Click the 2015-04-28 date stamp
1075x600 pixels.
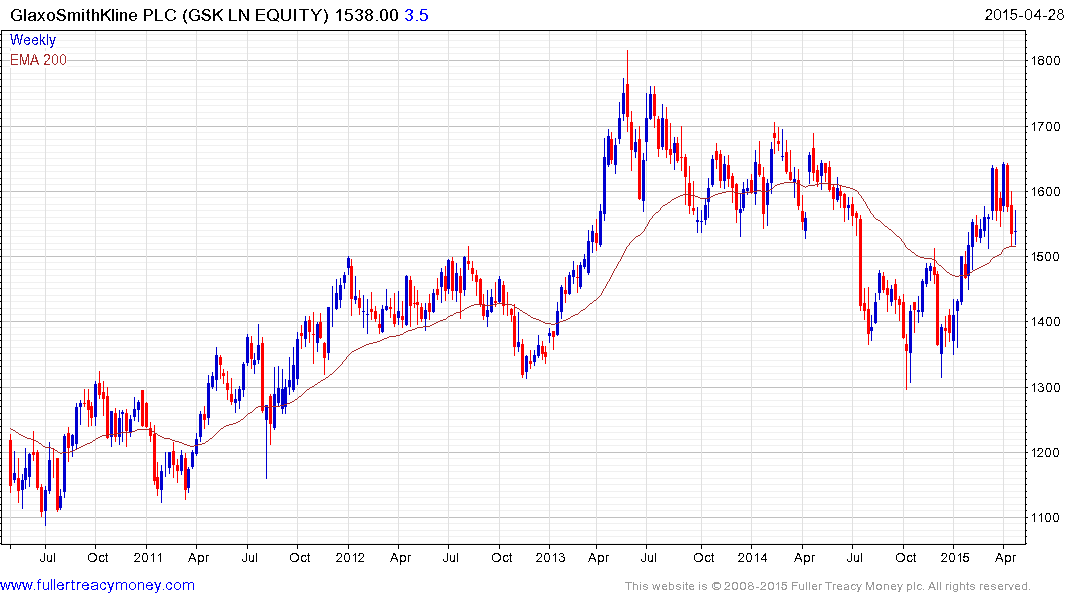click(1024, 14)
